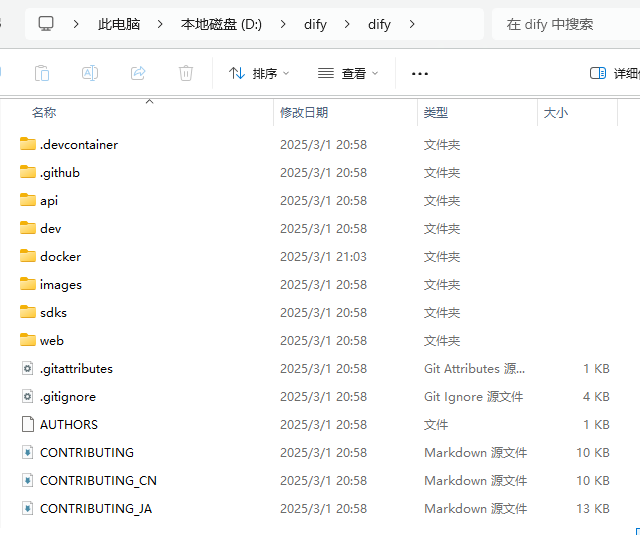Image resolution: width=640 pixels, height=535 pixels.
Task: Go to 此电脑 in the address bar
Action: (x=119, y=24)
